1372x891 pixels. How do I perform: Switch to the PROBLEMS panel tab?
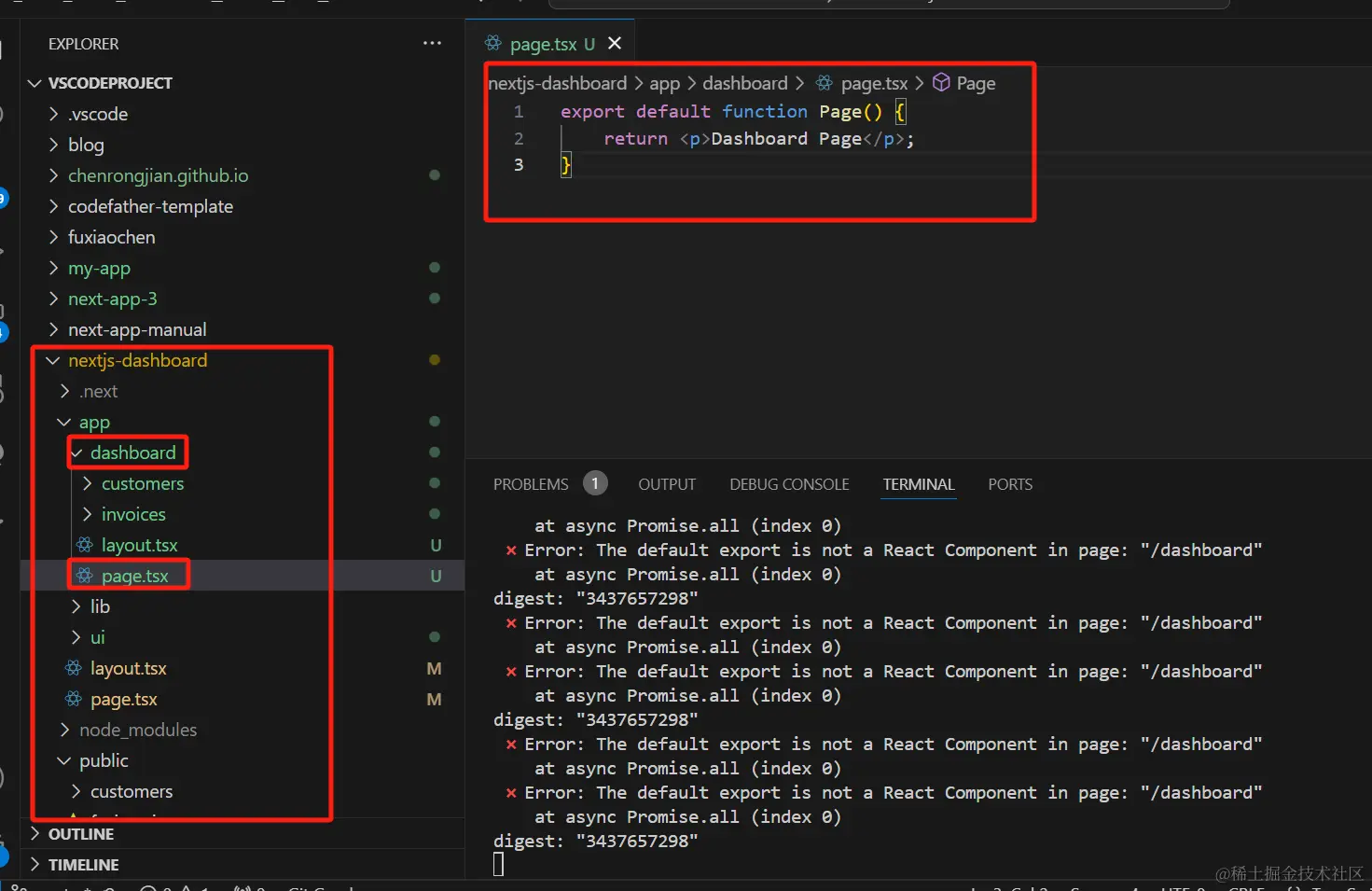pos(531,484)
